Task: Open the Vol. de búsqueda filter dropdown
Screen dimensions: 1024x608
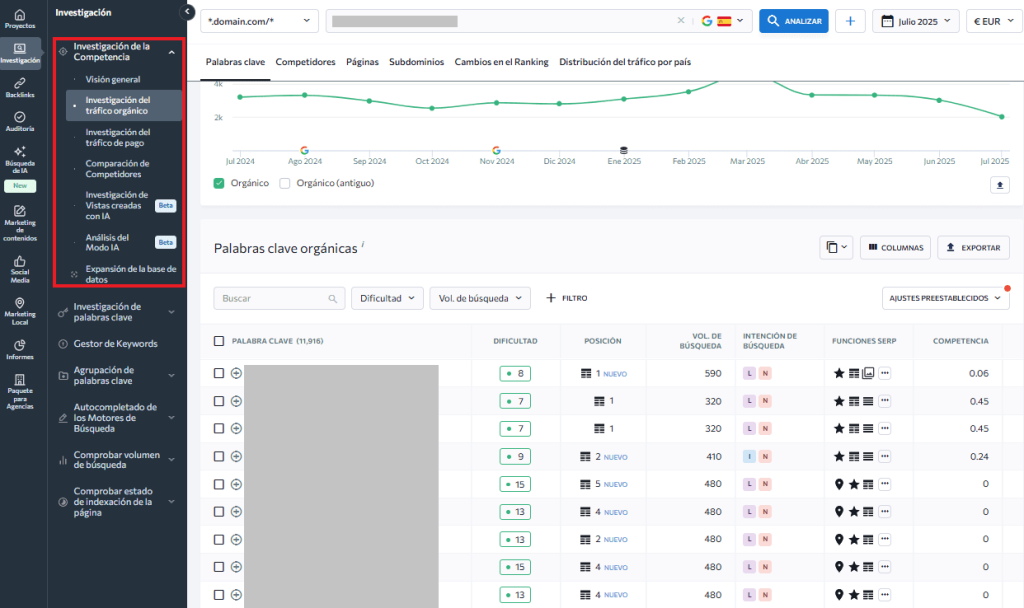Action: coord(480,298)
